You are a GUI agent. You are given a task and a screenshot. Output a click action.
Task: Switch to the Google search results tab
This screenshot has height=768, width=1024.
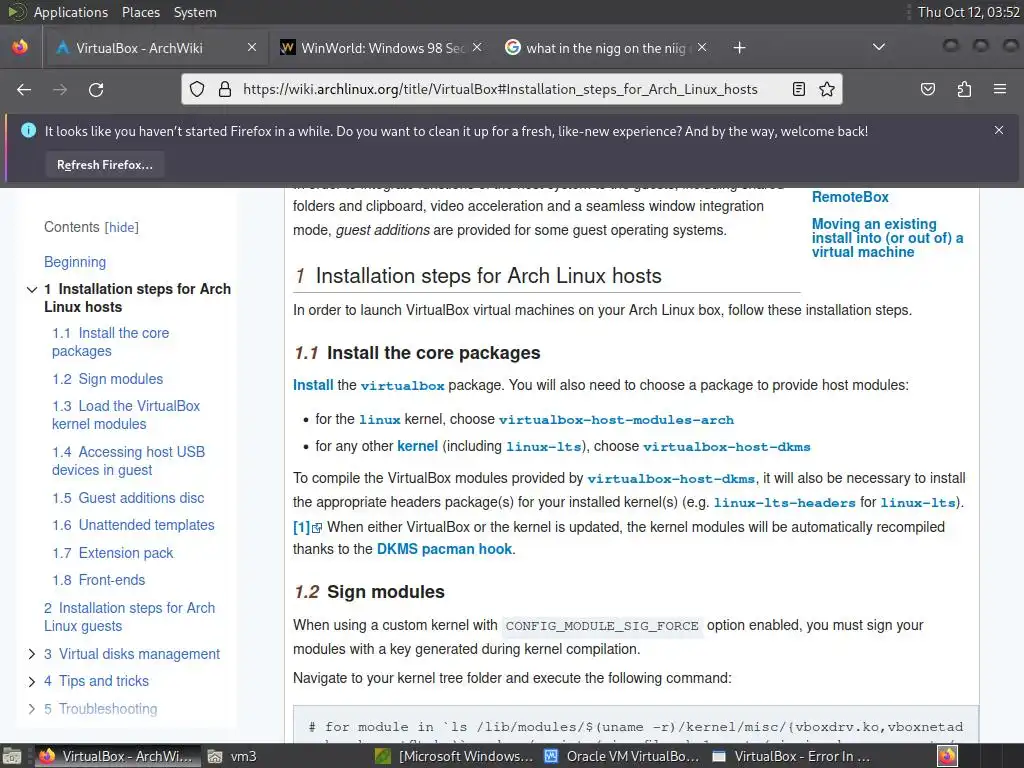[604, 48]
